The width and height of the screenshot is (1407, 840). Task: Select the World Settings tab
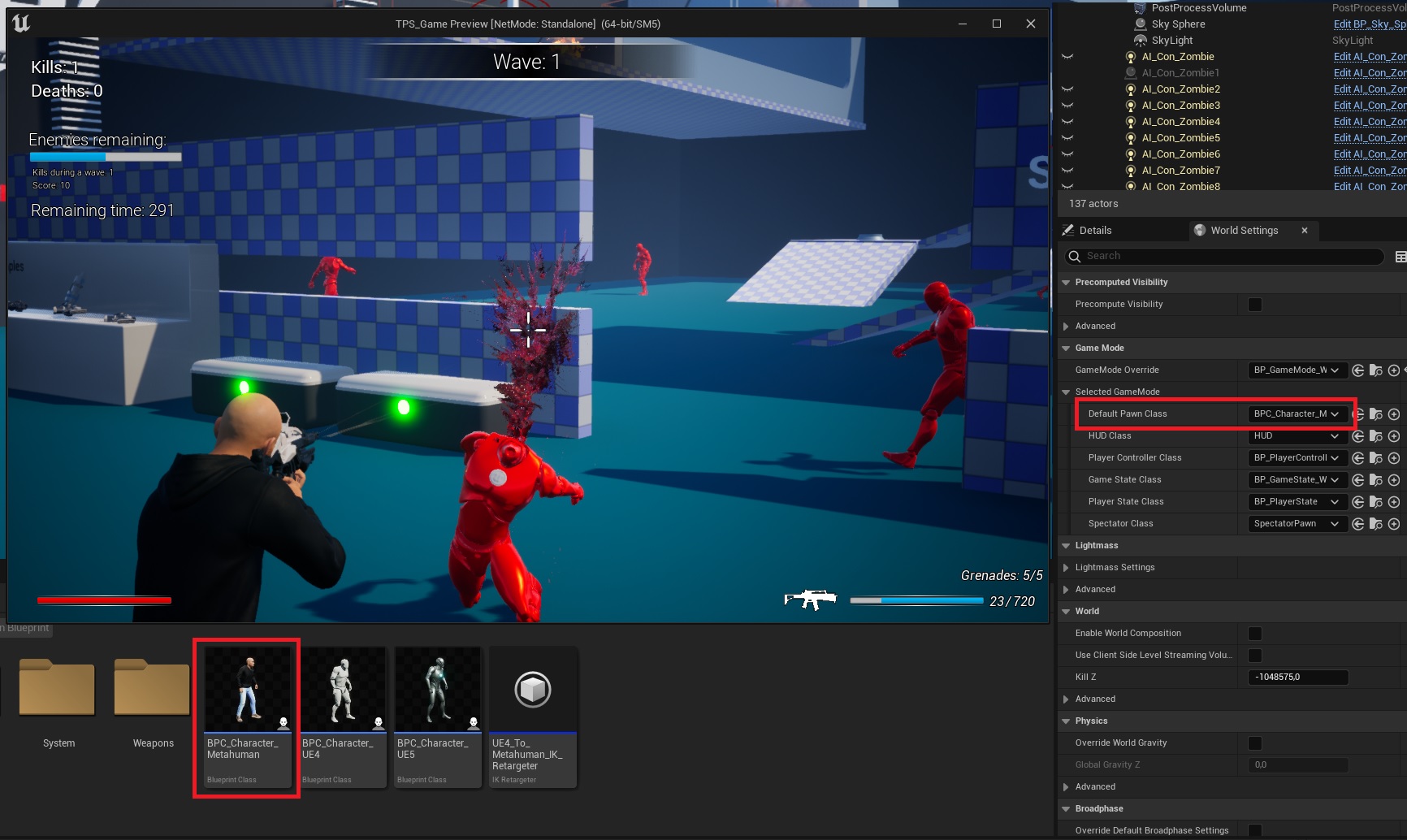coord(1243,231)
